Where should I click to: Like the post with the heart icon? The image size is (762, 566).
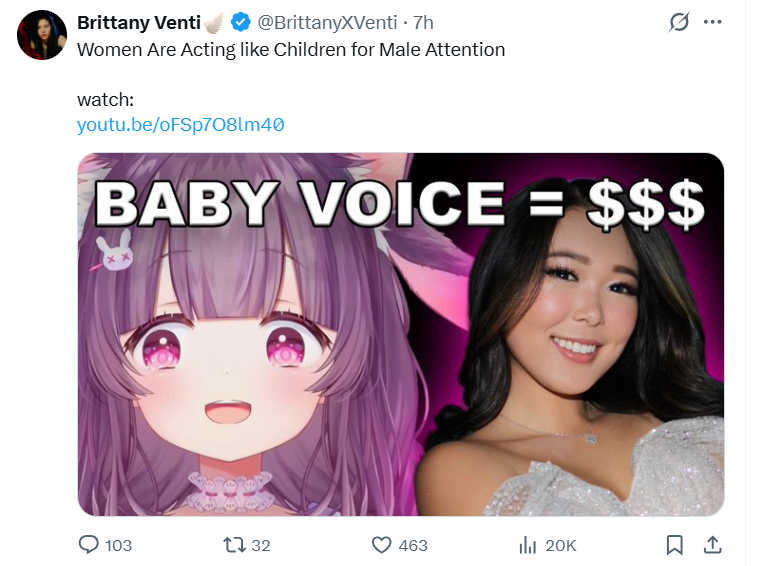pos(381,545)
